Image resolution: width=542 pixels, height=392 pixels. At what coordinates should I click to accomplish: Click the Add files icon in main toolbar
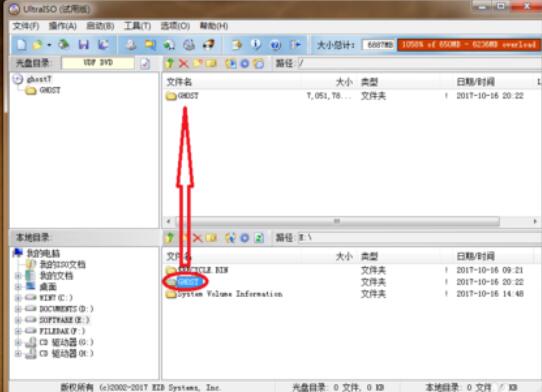coord(236,45)
